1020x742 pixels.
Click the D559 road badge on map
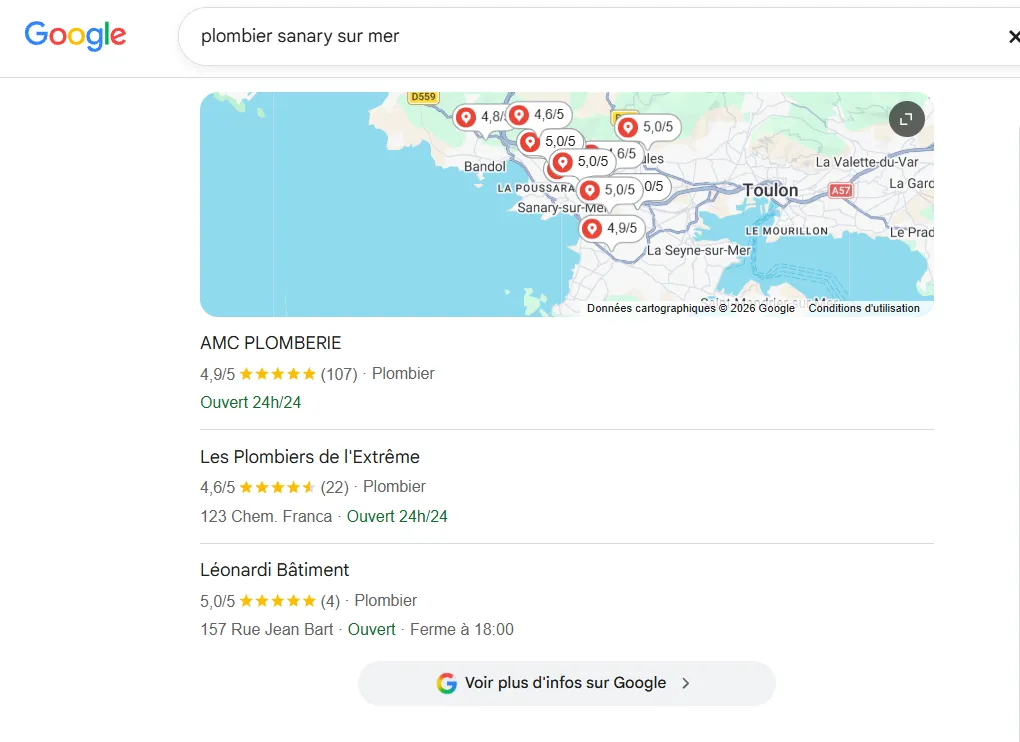point(423,97)
